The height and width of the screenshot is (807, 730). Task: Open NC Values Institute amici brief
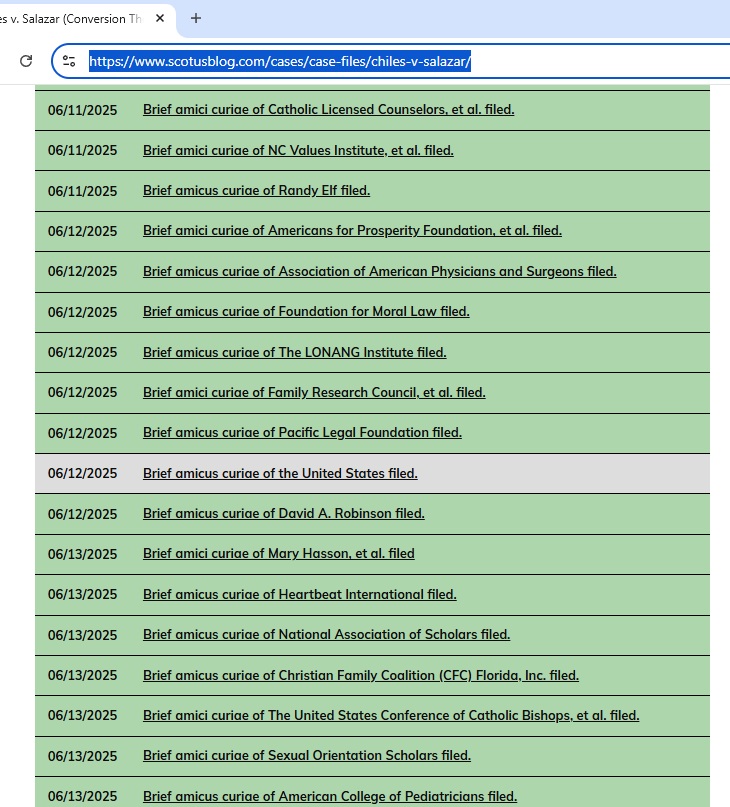click(298, 150)
